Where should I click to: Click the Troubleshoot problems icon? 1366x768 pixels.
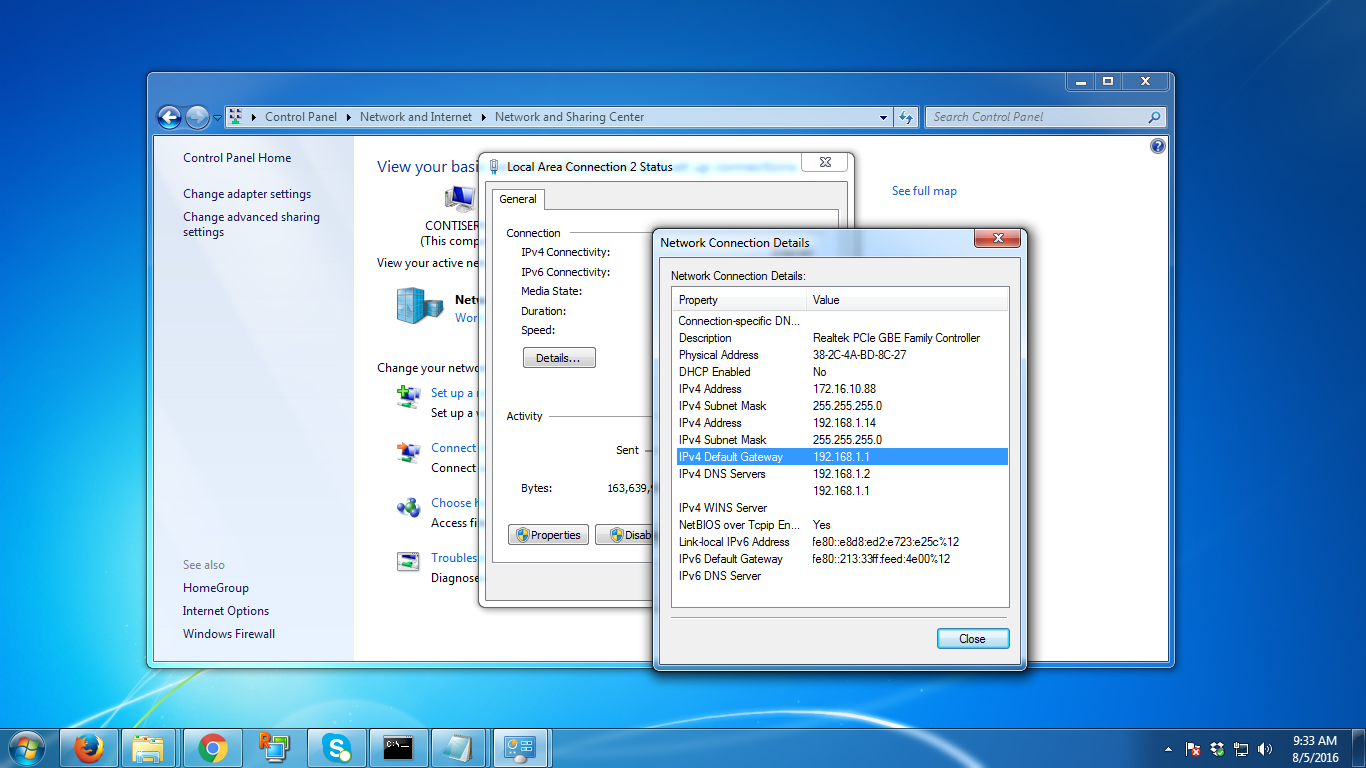[408, 562]
